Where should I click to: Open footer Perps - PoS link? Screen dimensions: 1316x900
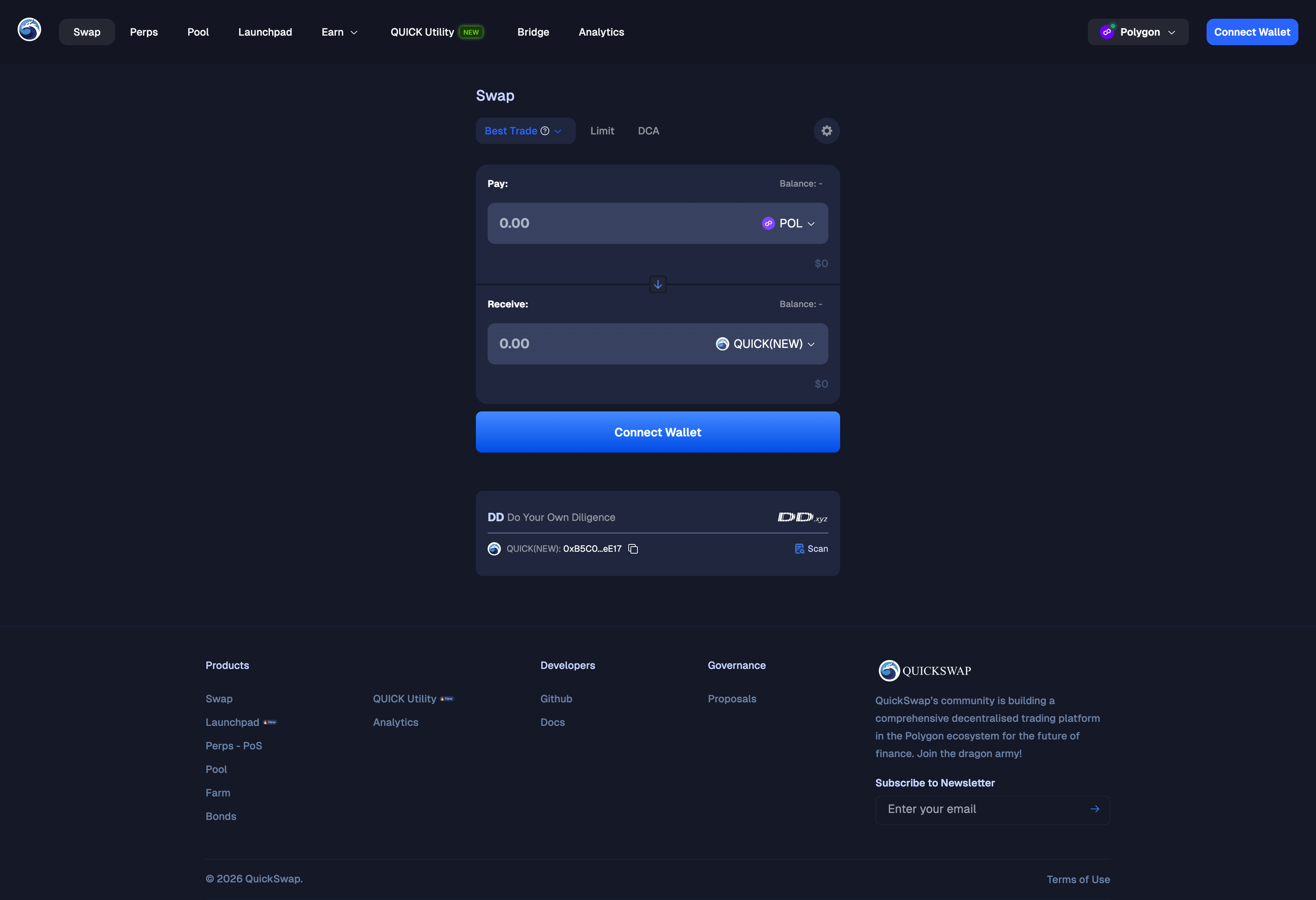[234, 746]
